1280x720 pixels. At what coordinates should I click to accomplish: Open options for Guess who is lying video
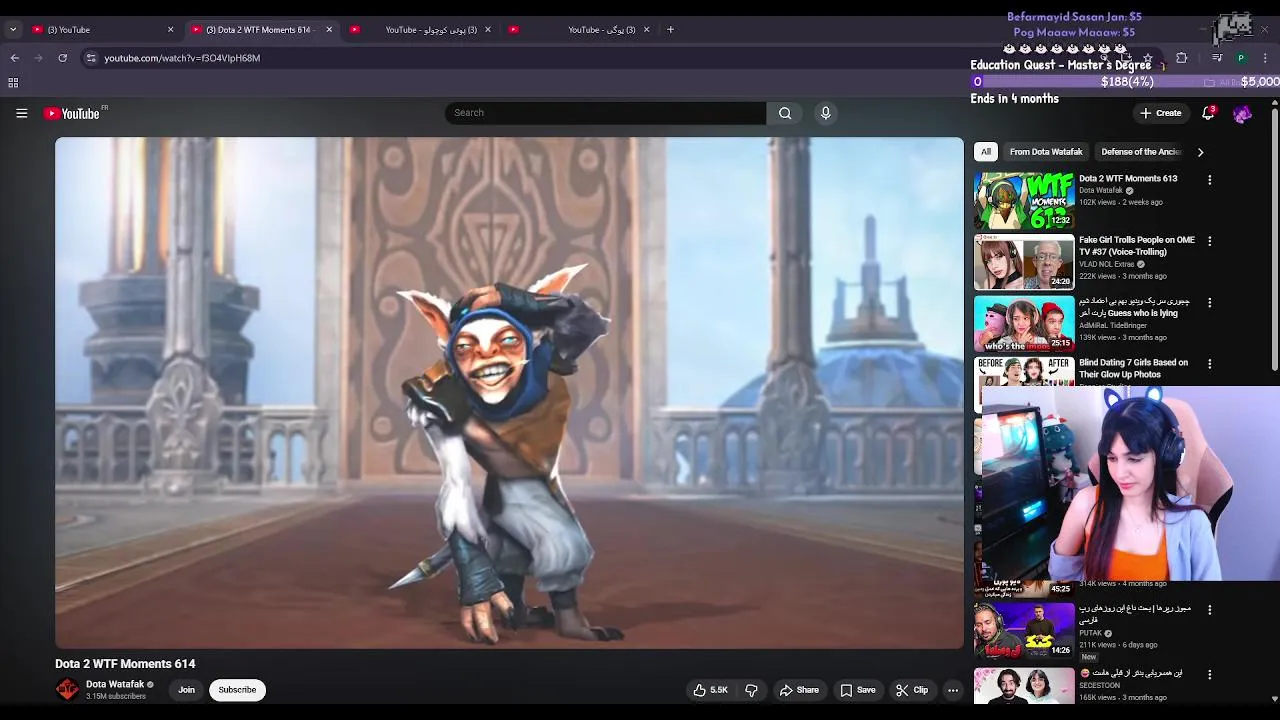(x=1209, y=302)
